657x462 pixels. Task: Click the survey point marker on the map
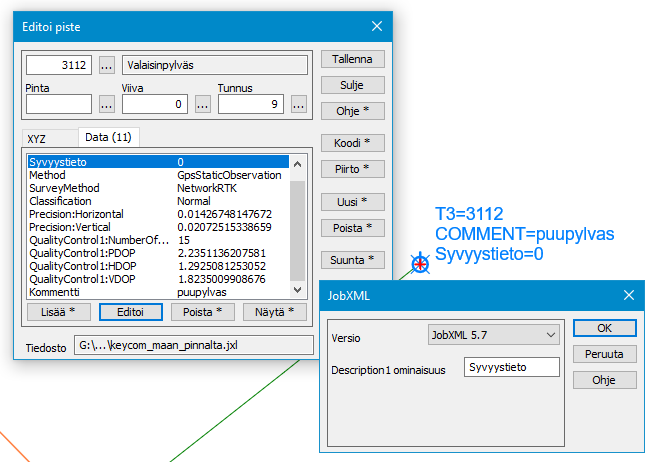point(421,264)
